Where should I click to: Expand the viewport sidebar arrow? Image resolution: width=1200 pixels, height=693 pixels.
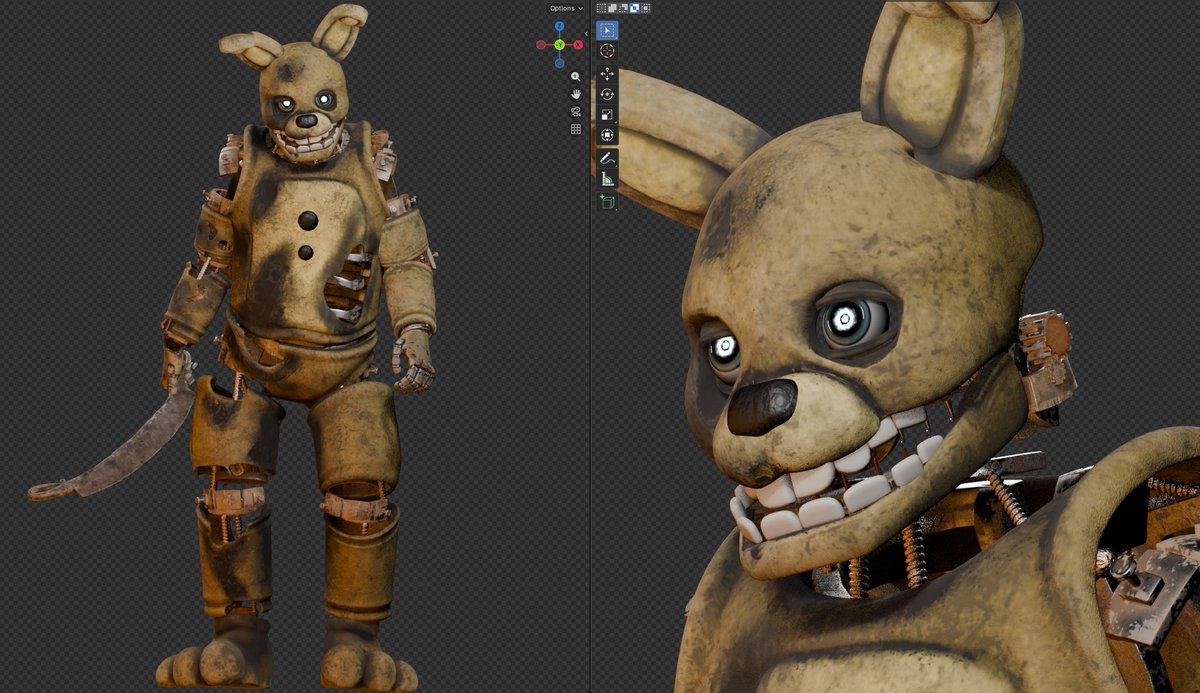587,33
